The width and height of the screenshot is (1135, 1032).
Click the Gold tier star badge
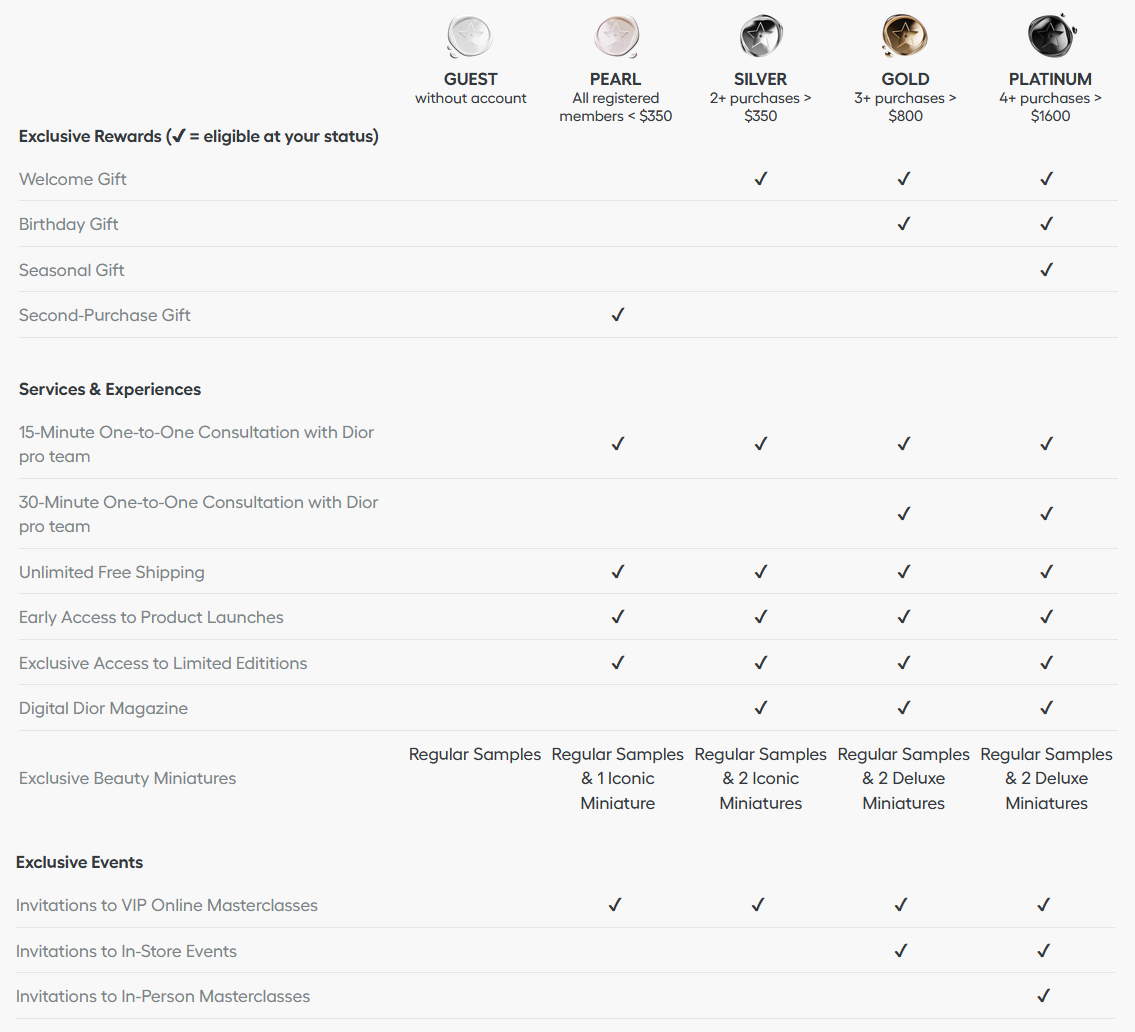(x=904, y=37)
